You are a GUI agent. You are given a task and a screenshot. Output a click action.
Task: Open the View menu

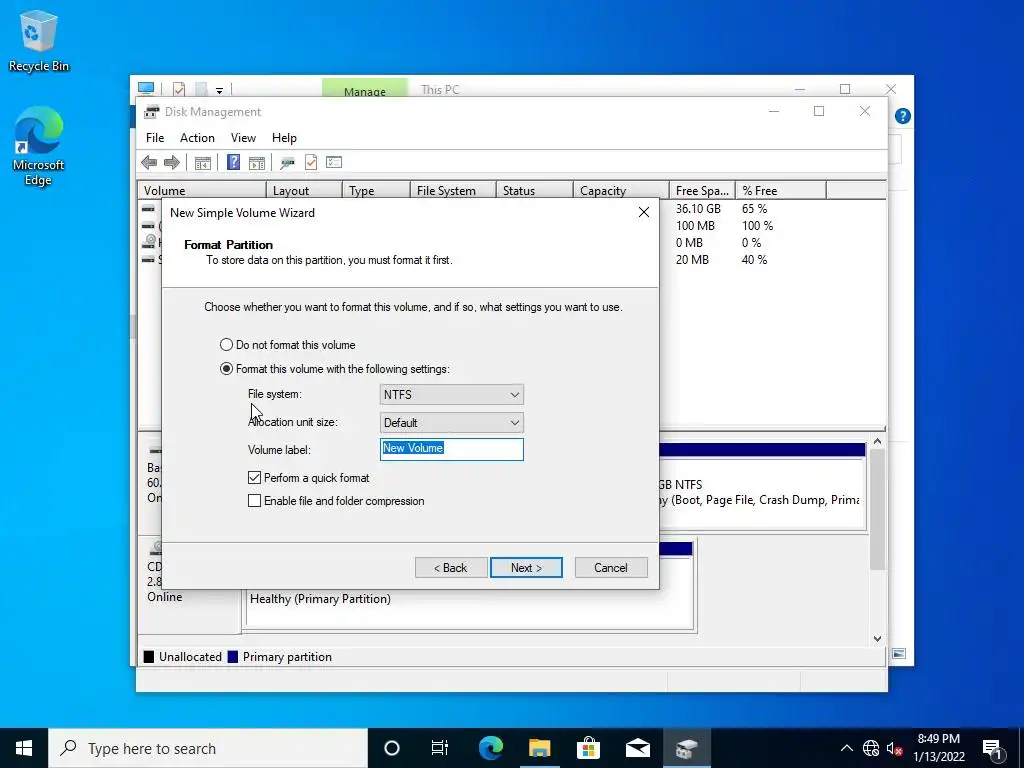(x=243, y=138)
